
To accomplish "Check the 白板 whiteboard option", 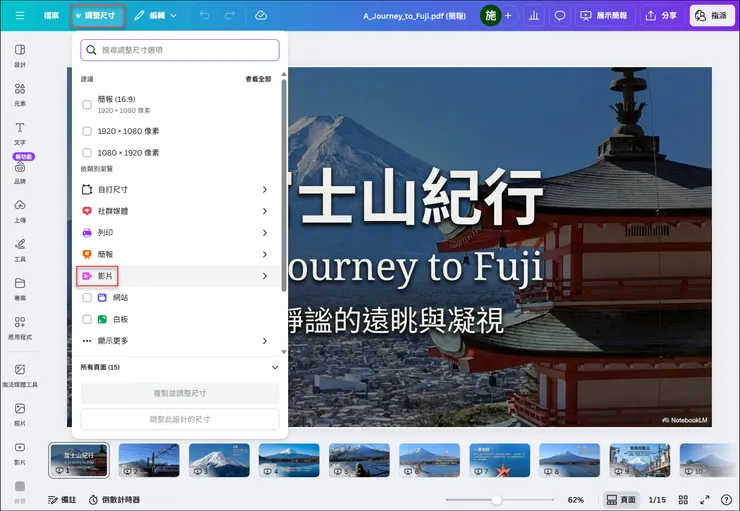I will 87,319.
